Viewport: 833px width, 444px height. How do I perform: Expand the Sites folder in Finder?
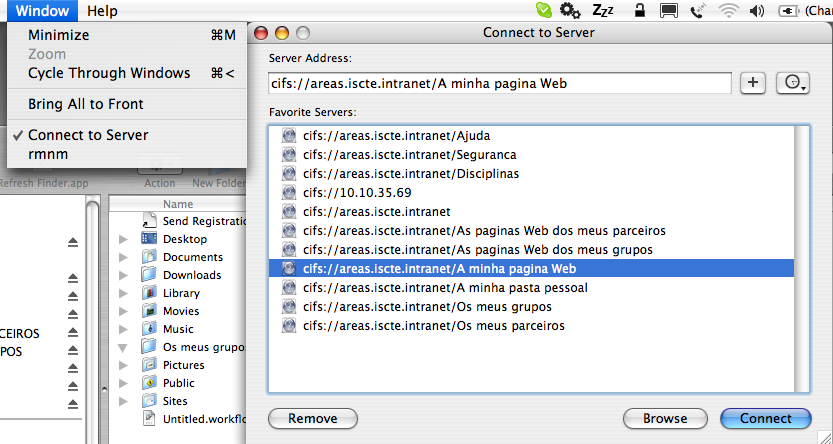coord(123,402)
